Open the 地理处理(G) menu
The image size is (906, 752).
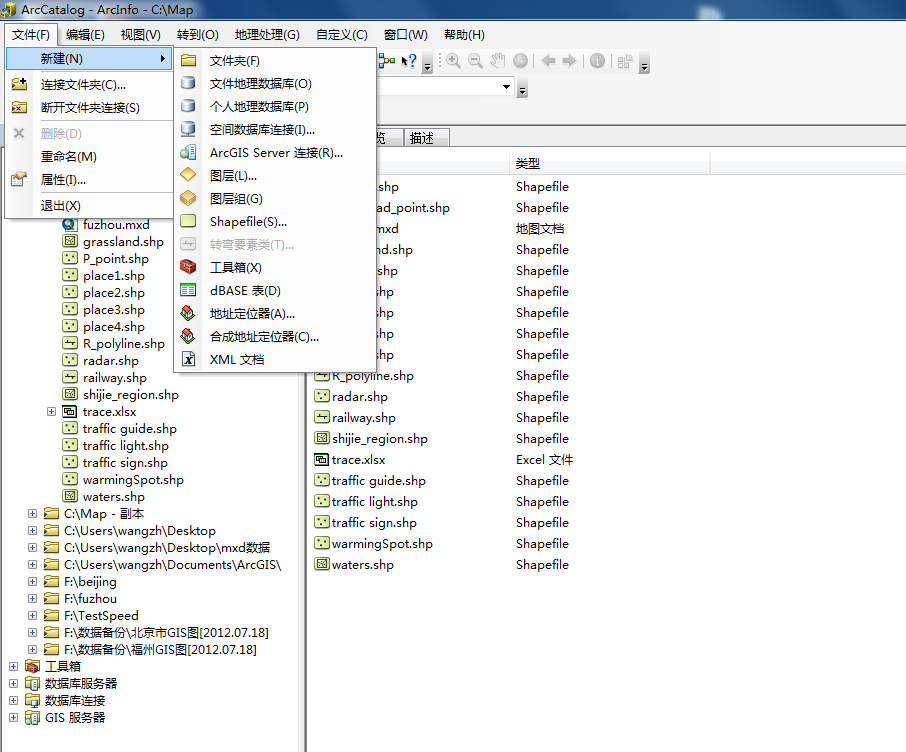click(267, 35)
